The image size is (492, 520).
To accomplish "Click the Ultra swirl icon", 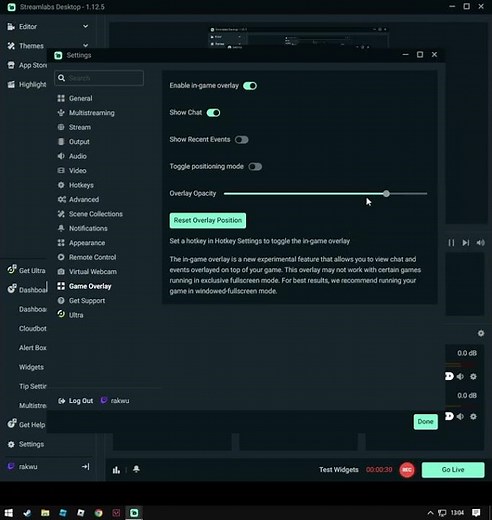I will pyautogui.click(x=61, y=314).
